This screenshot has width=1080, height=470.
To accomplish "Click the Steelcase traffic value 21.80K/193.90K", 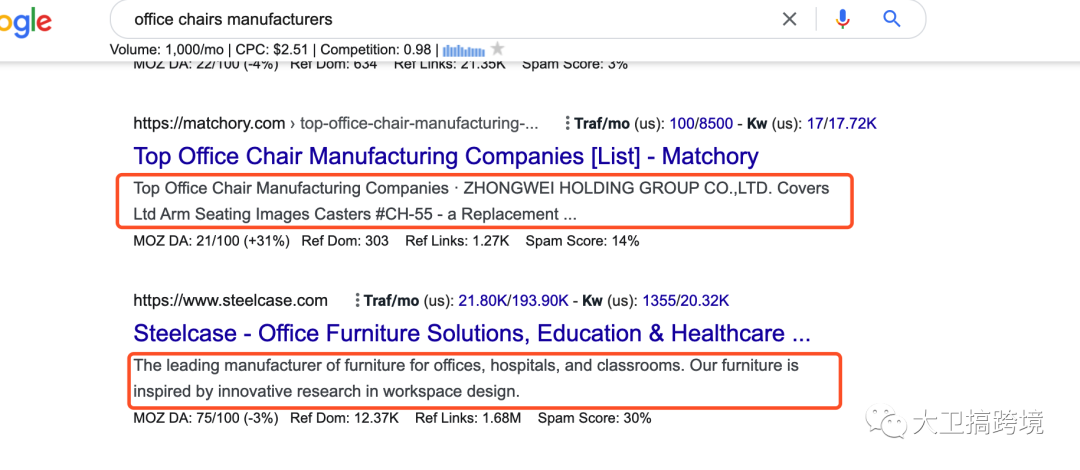I will pyautogui.click(x=513, y=300).
